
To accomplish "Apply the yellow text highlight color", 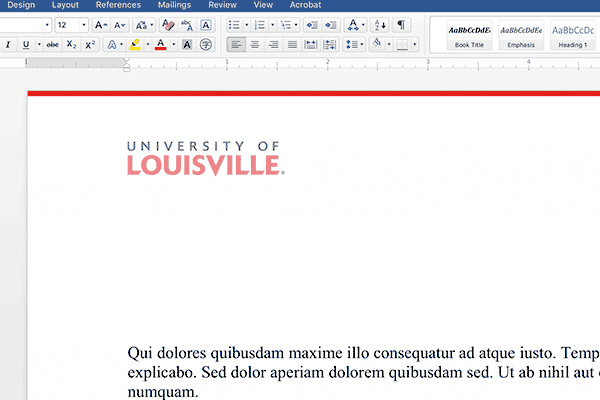I will (x=135, y=45).
